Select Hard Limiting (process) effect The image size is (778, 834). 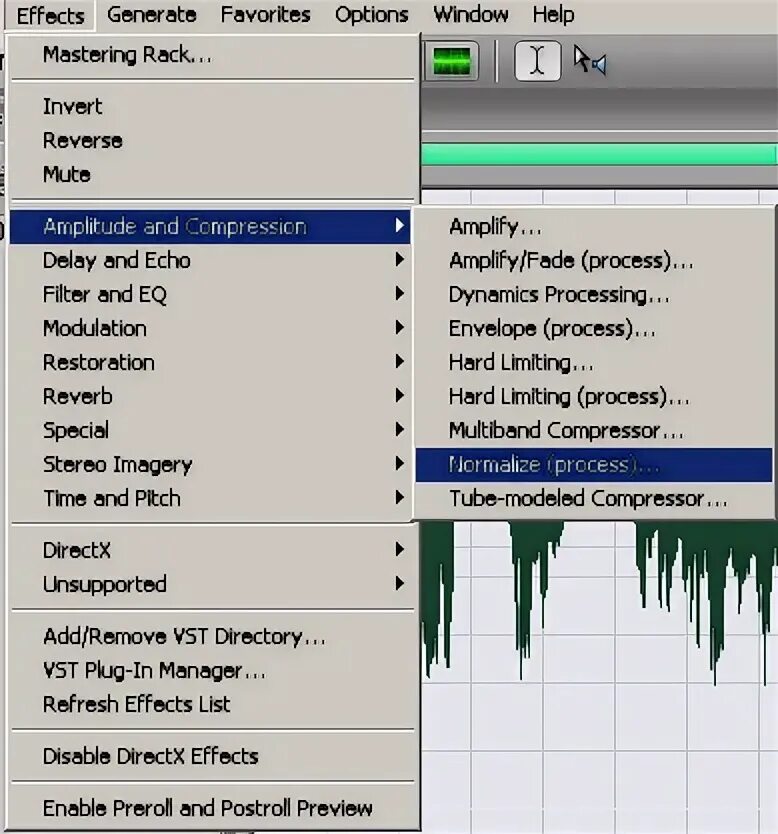594,397
